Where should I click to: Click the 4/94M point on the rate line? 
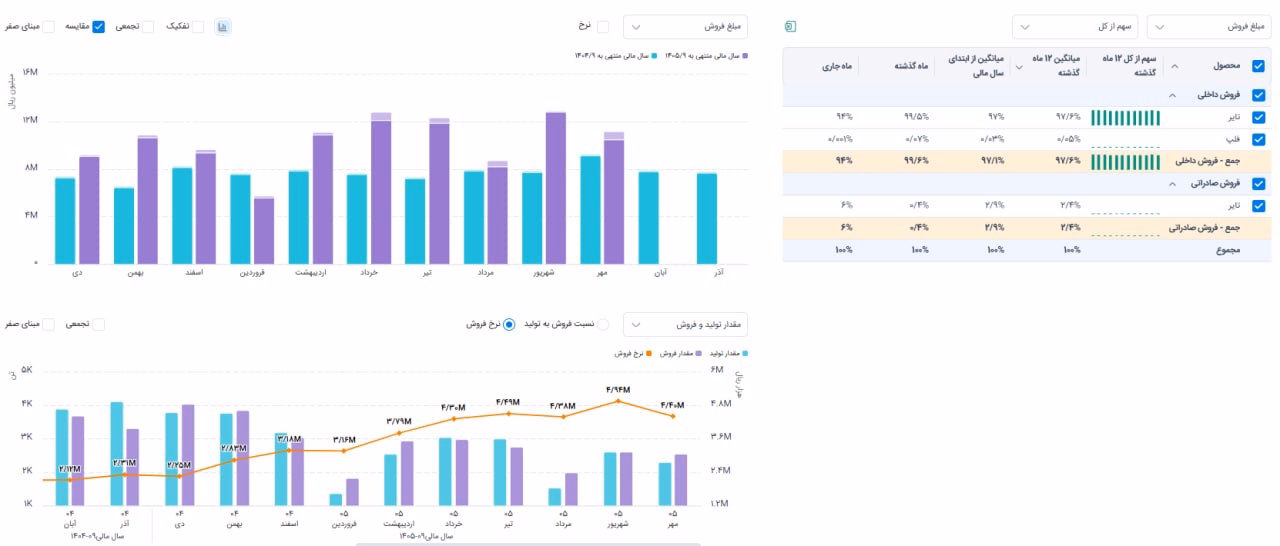[618, 401]
